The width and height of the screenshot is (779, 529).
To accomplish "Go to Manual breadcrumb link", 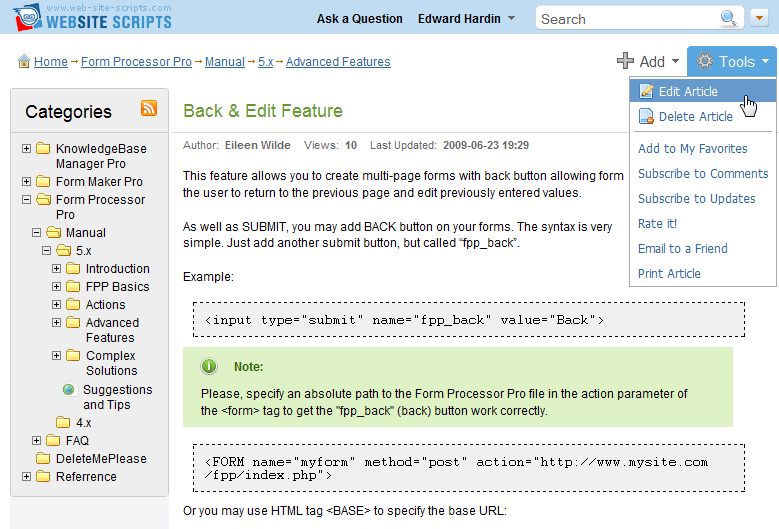I will click(225, 62).
